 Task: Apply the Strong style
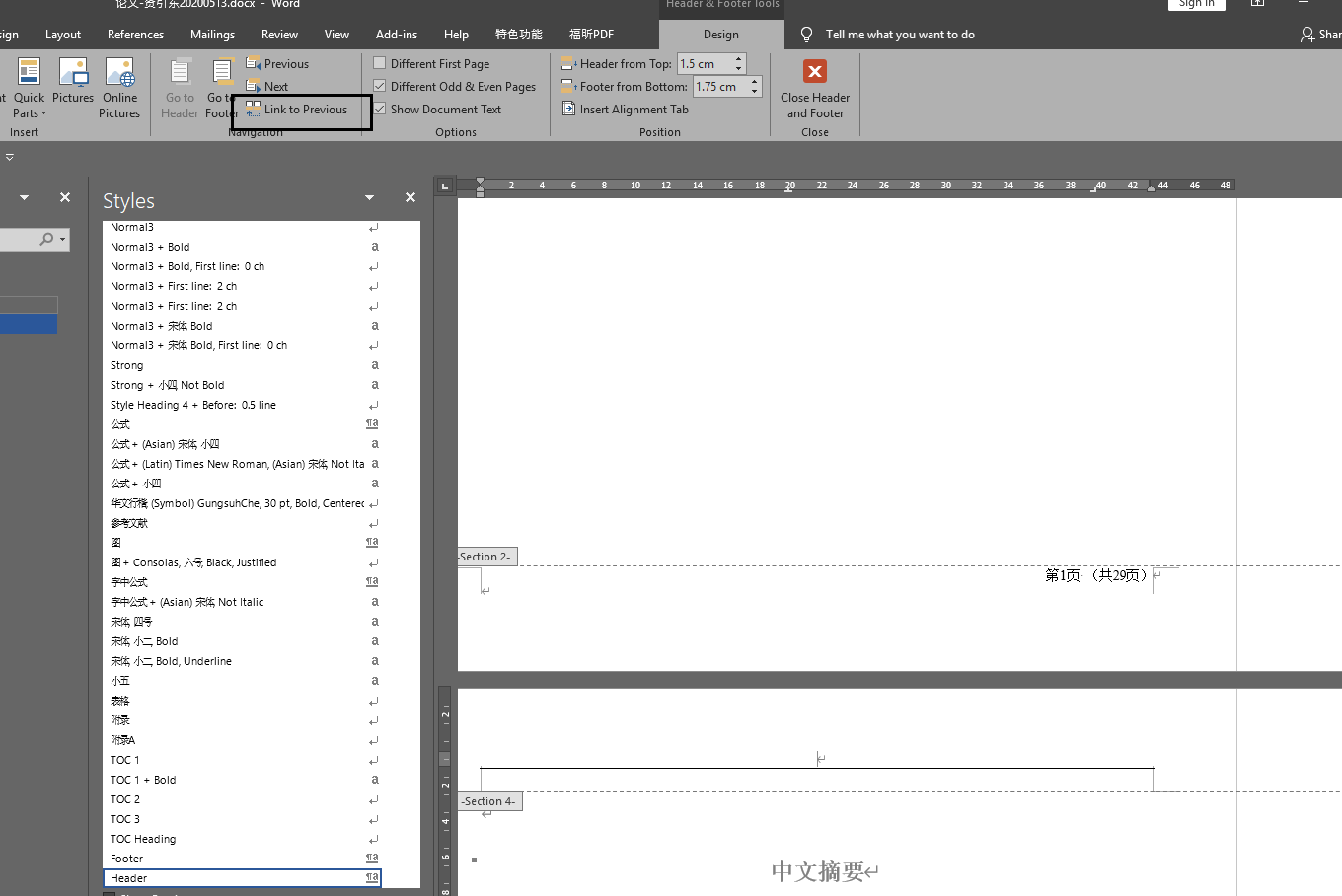coord(242,365)
